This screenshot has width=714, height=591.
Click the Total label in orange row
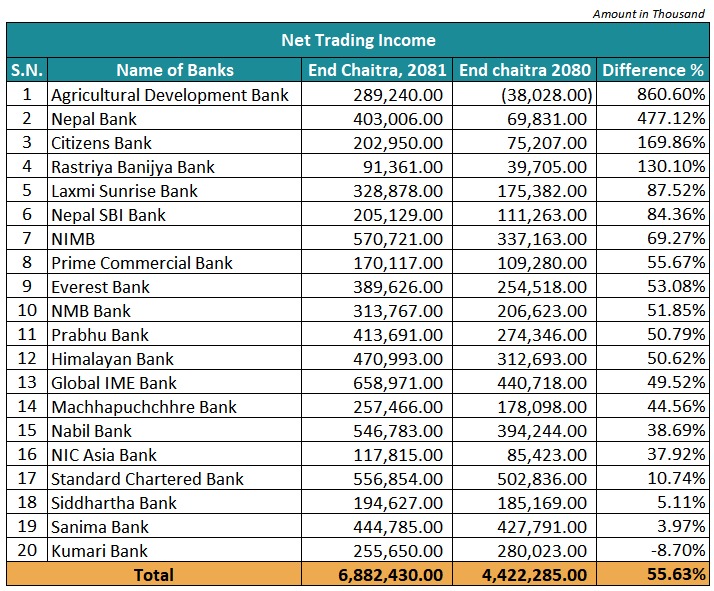click(x=155, y=575)
